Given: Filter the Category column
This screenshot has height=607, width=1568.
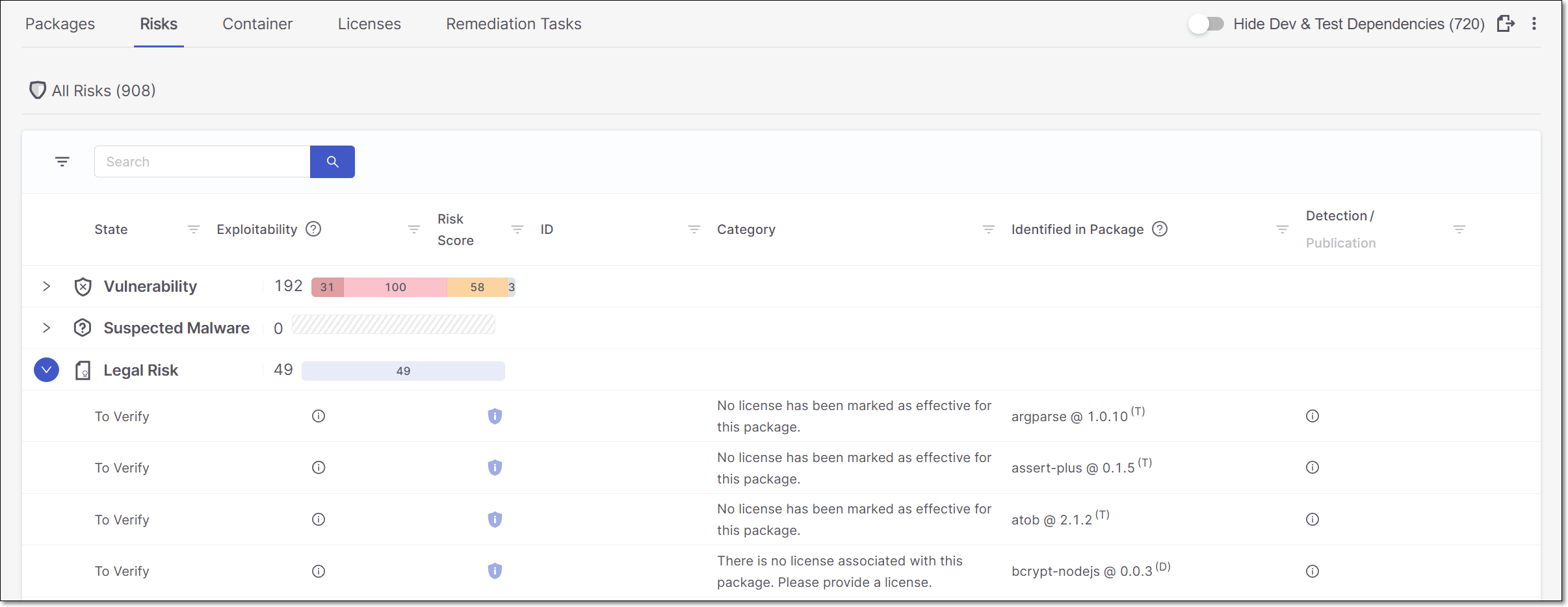Looking at the screenshot, I should click(x=989, y=229).
